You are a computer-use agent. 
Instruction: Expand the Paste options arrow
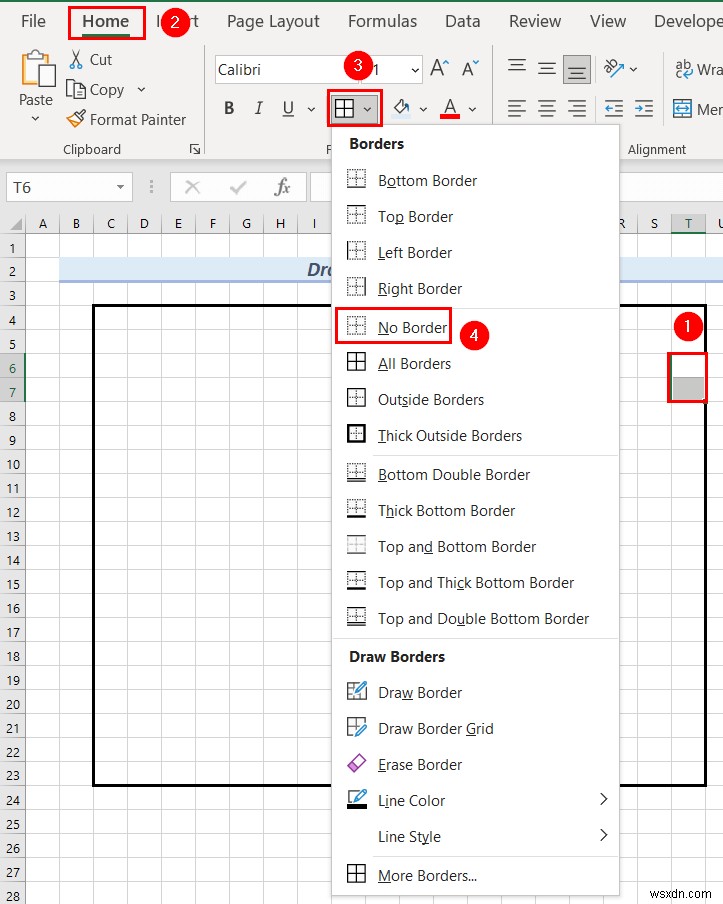[x=35, y=119]
